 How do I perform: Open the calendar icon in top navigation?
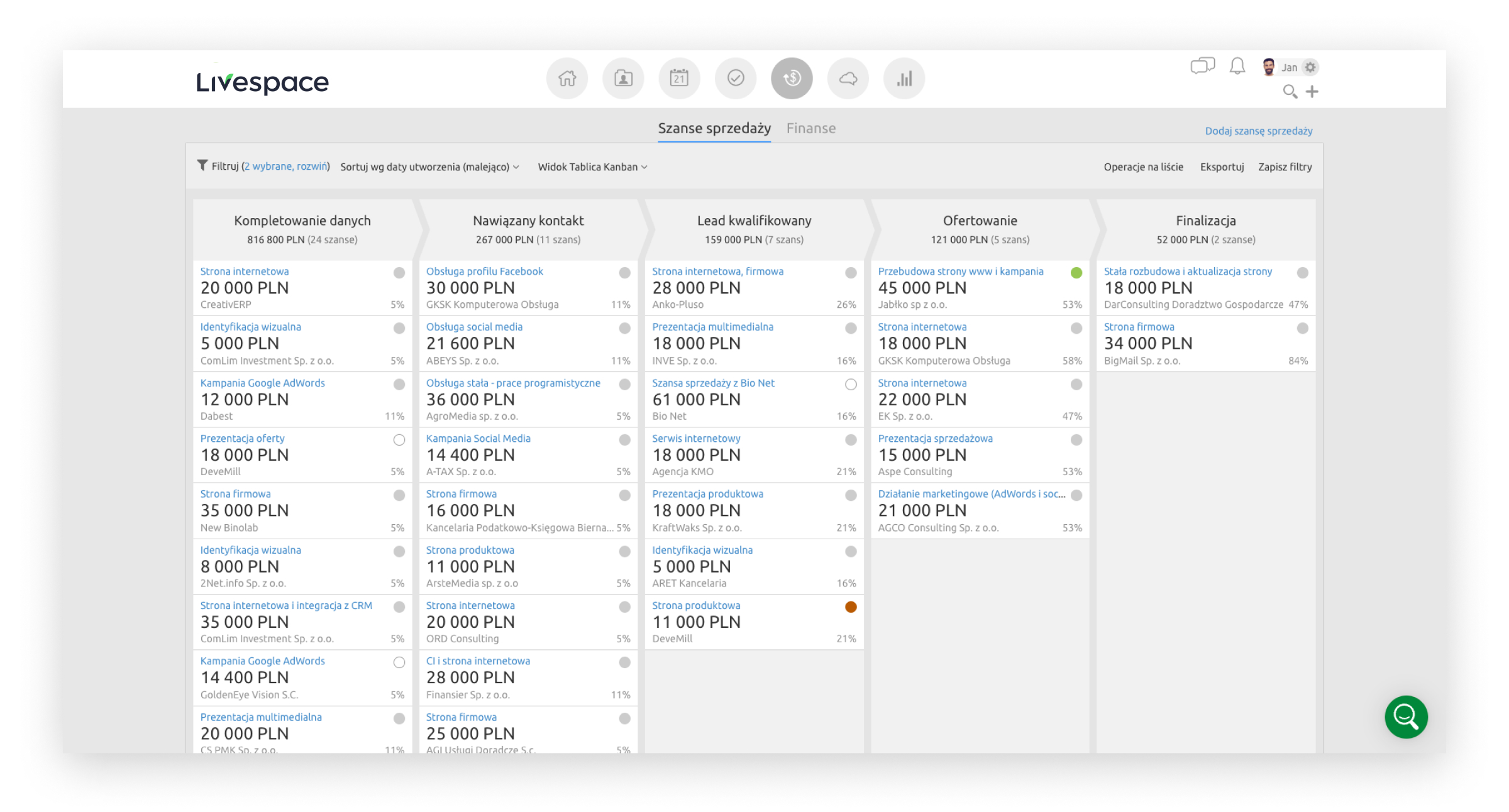(679, 79)
